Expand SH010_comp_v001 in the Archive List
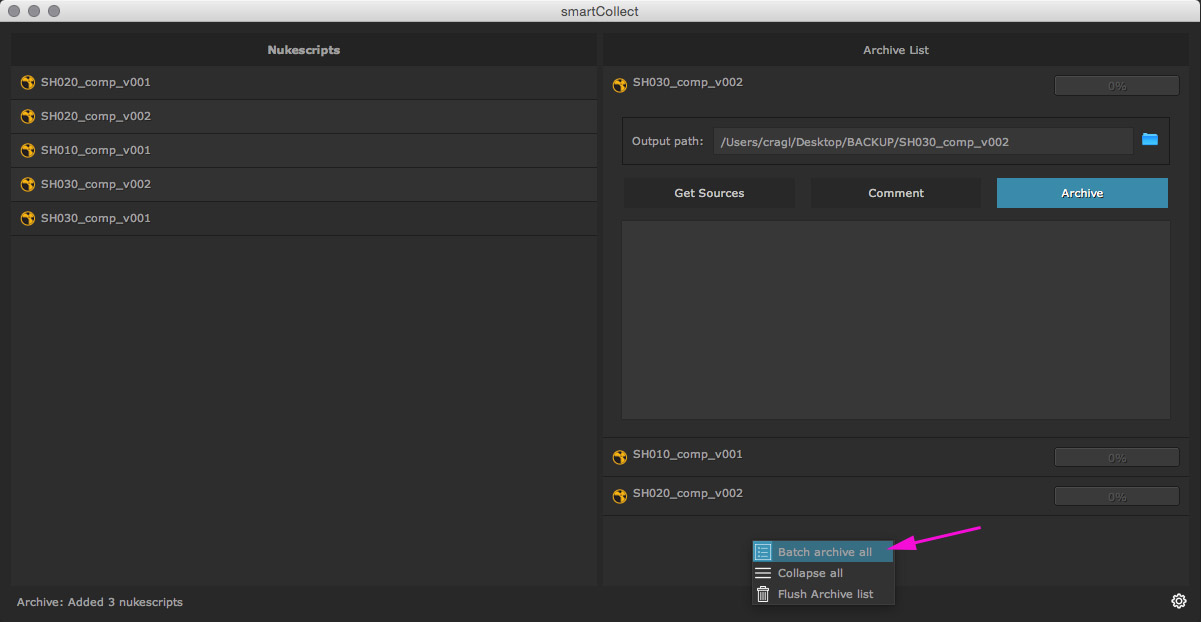Viewport: 1201px width, 622px height. (688, 455)
